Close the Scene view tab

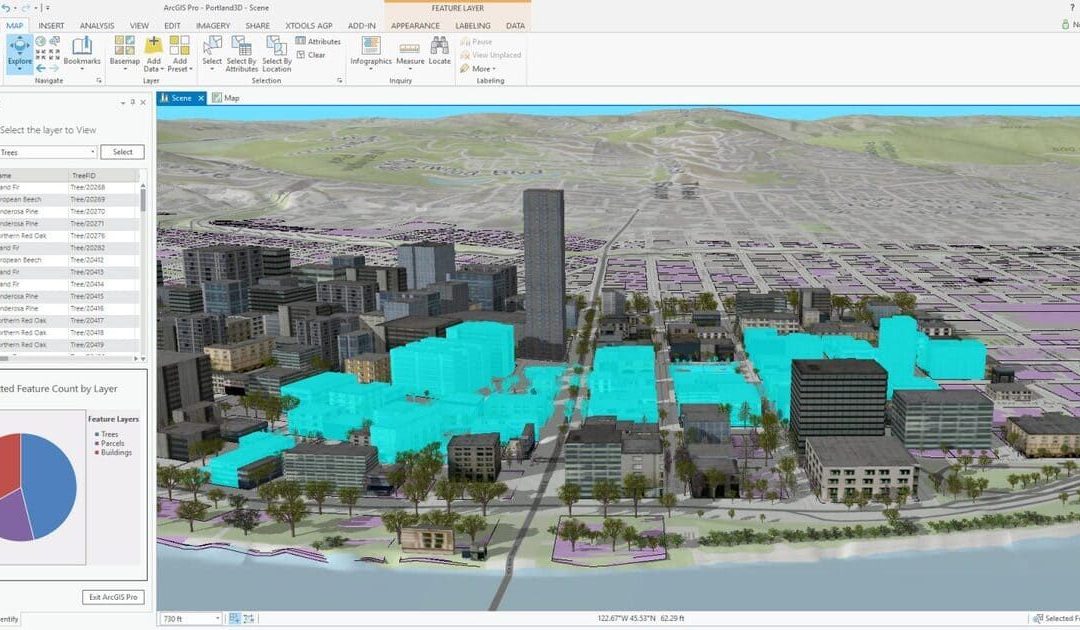click(x=201, y=98)
